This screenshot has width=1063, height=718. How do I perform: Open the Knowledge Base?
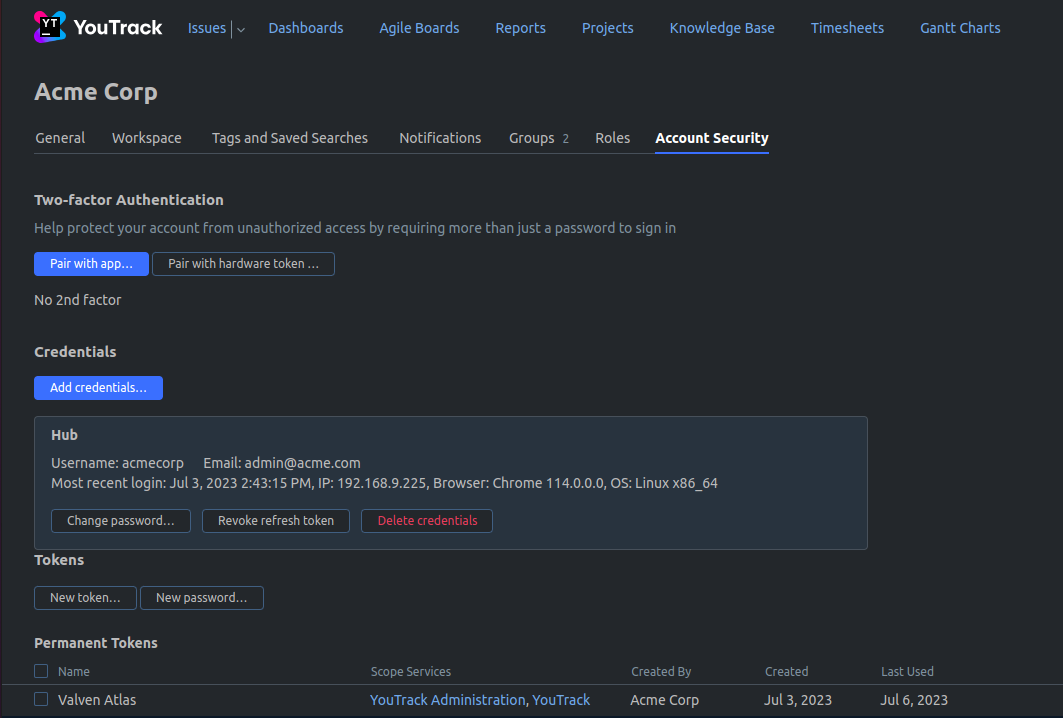722,28
